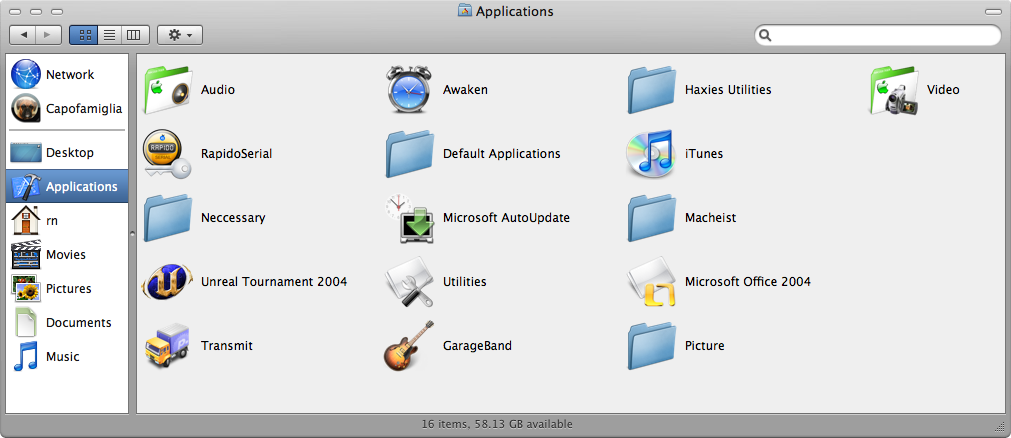Click the Applications title proxy icon

click(x=465, y=11)
